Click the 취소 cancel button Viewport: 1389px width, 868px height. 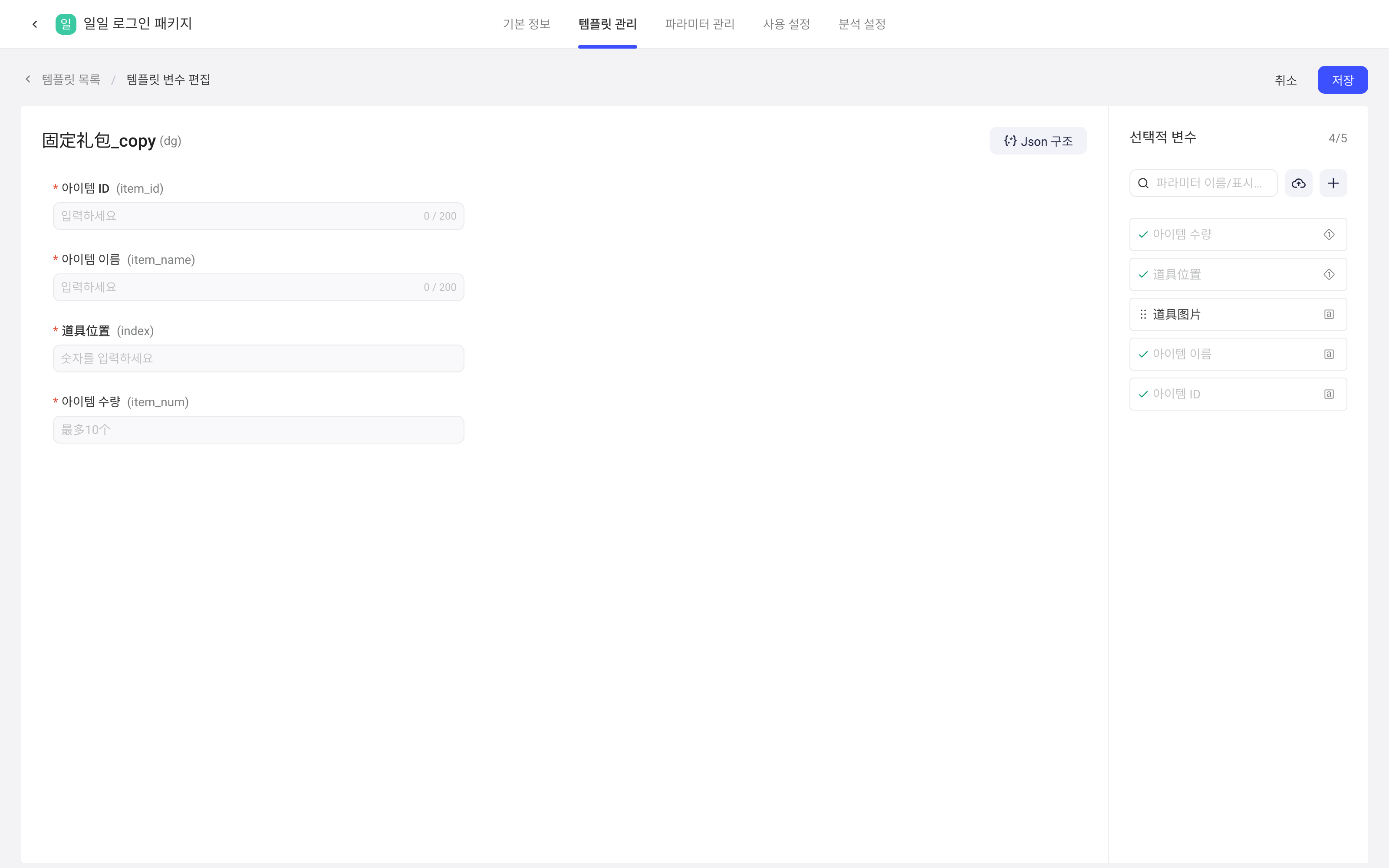pos(1286,80)
